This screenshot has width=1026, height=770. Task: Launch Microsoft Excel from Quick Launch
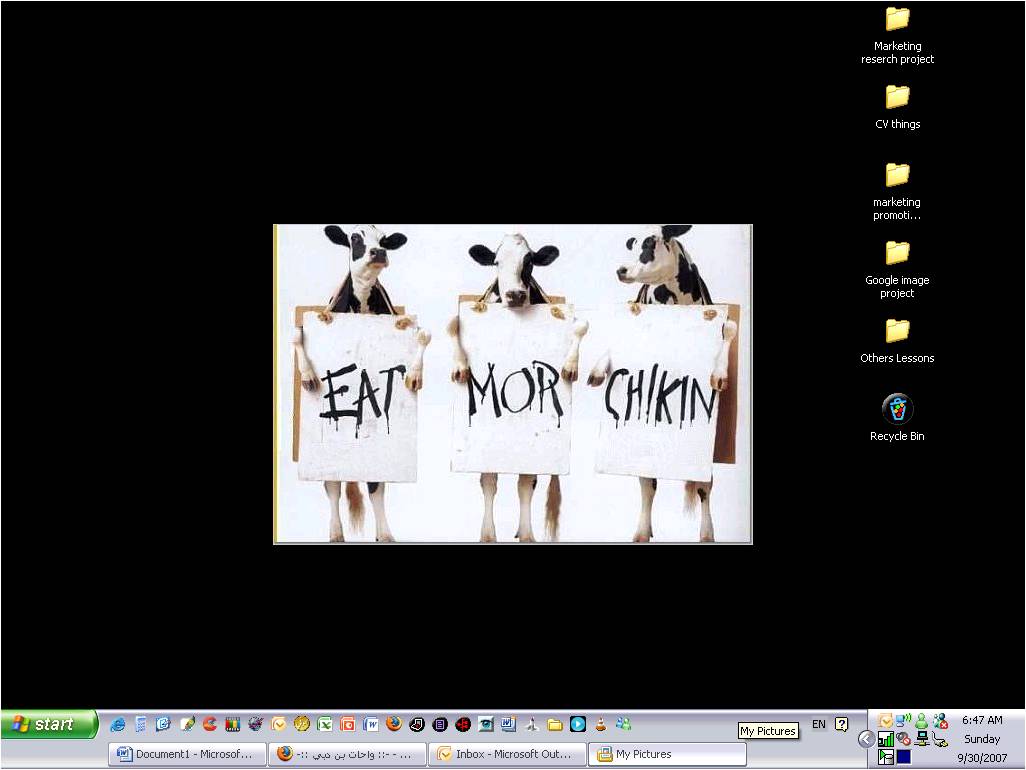pos(325,724)
